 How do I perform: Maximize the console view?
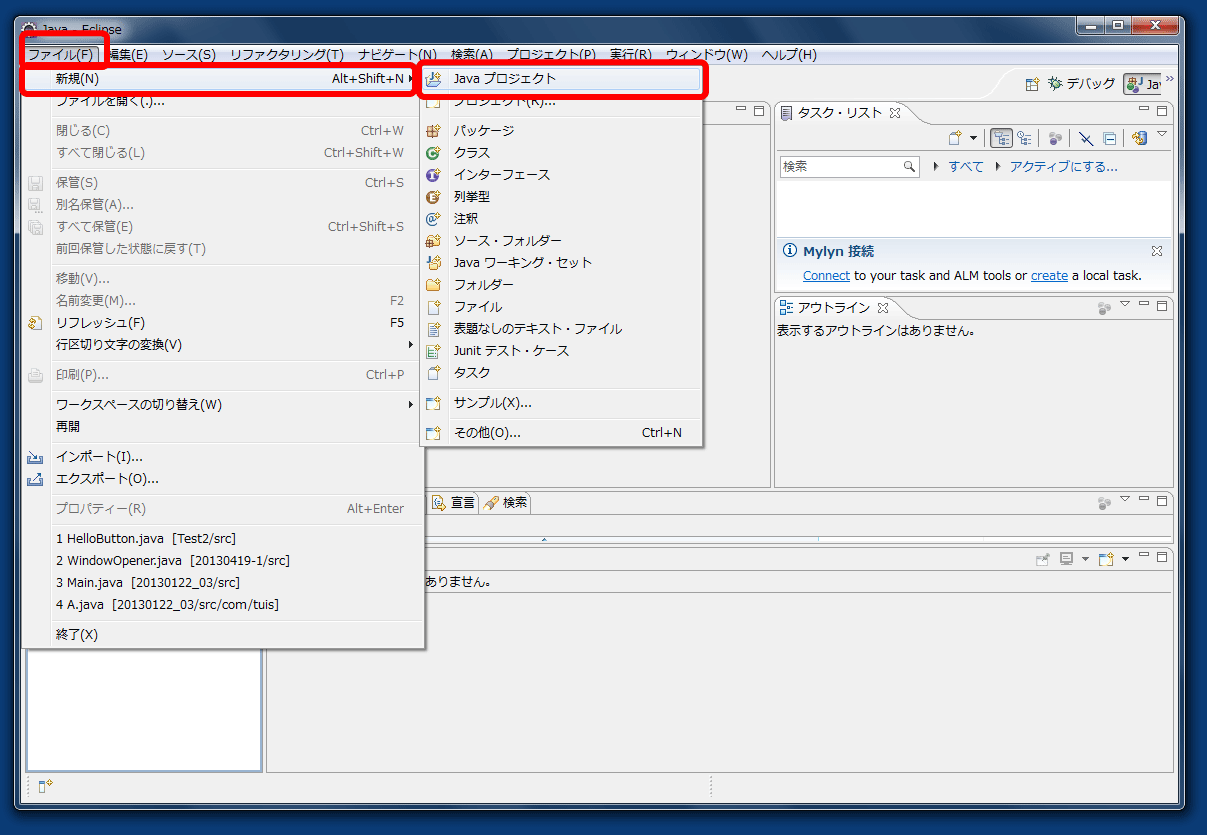[x=1161, y=557]
